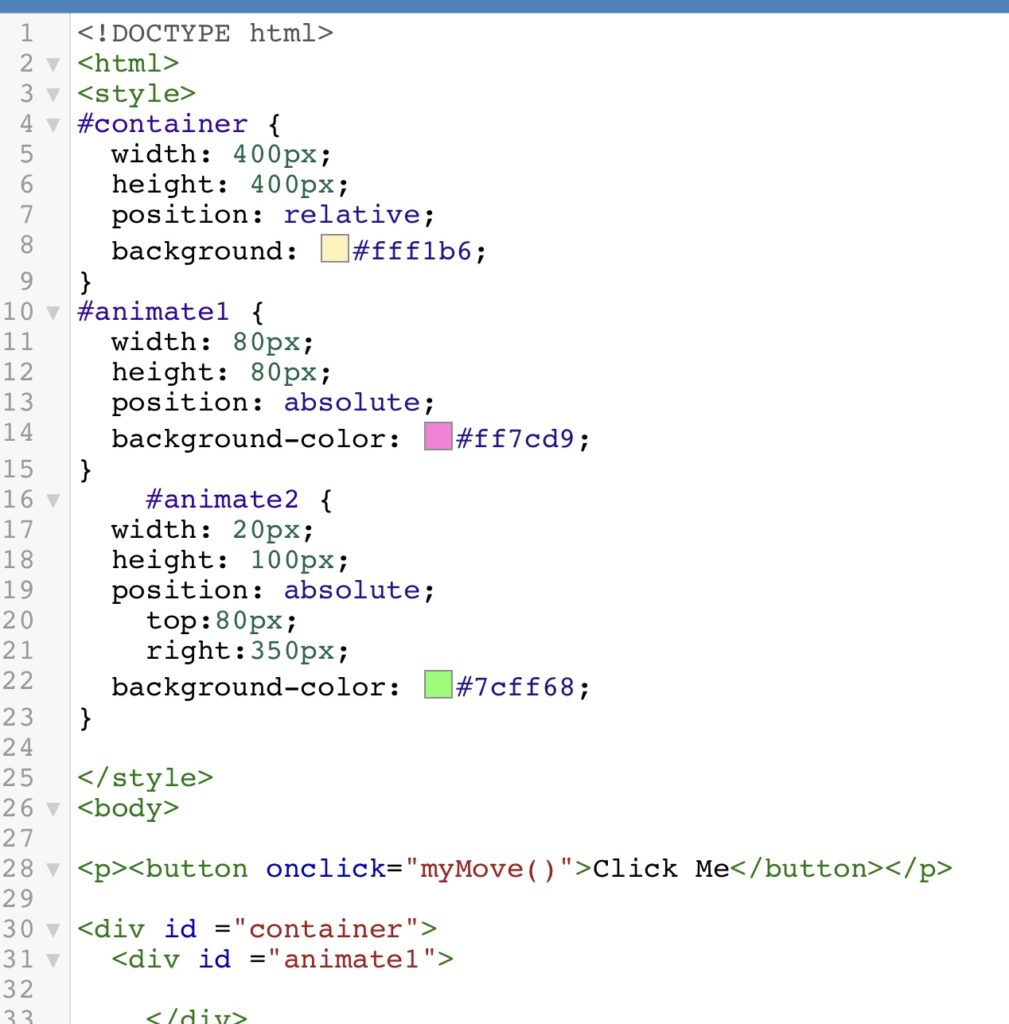Collapse the container div fold on line 30

coord(53,929)
